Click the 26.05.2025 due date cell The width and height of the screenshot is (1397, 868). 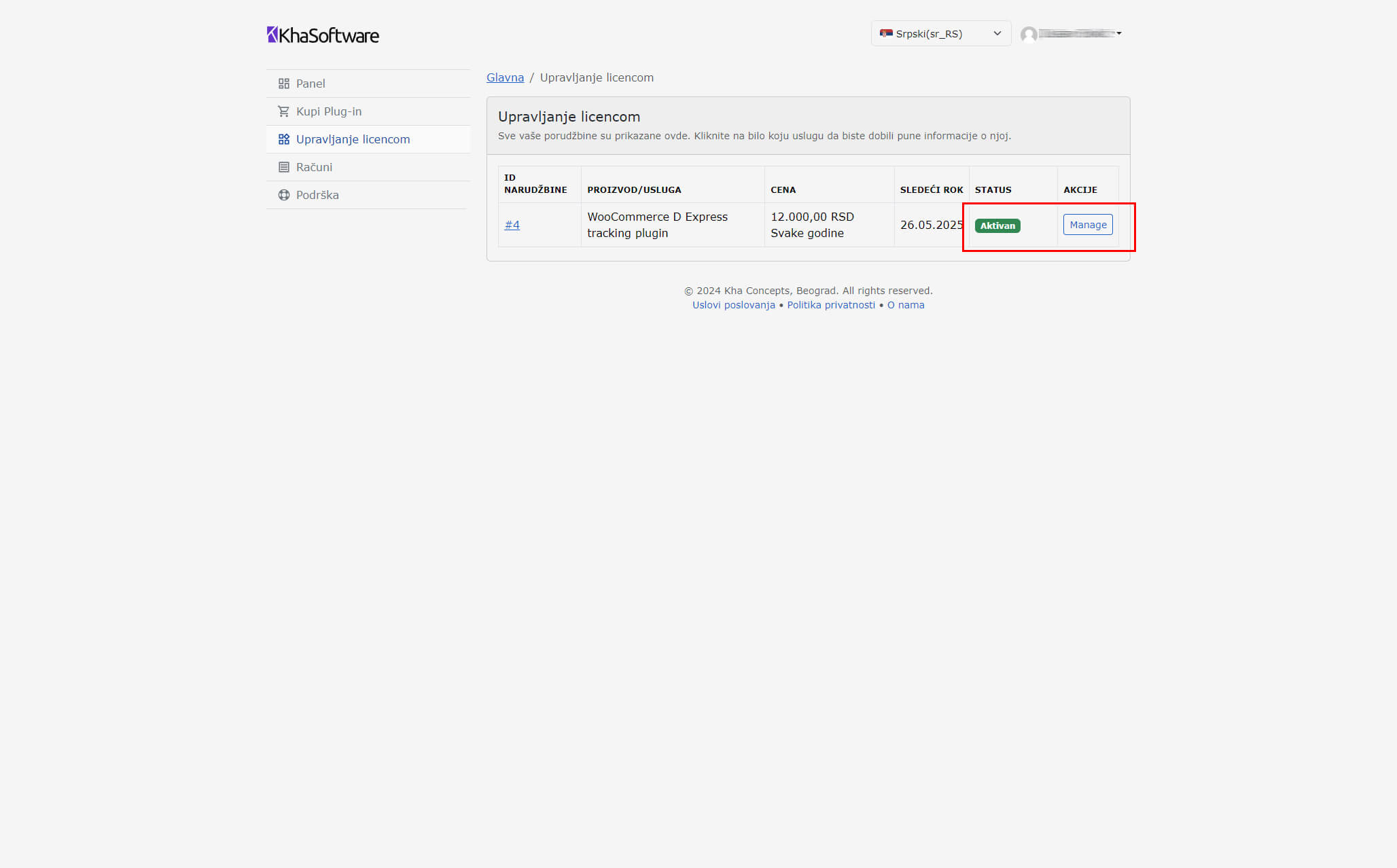932,225
